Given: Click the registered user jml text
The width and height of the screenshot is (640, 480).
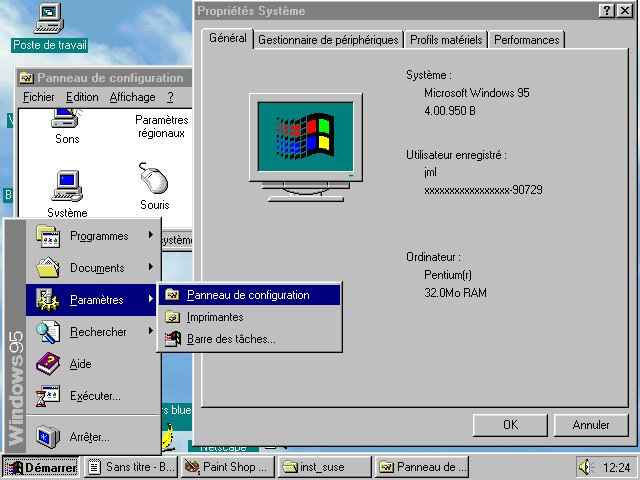Looking at the screenshot, I should tap(430, 172).
